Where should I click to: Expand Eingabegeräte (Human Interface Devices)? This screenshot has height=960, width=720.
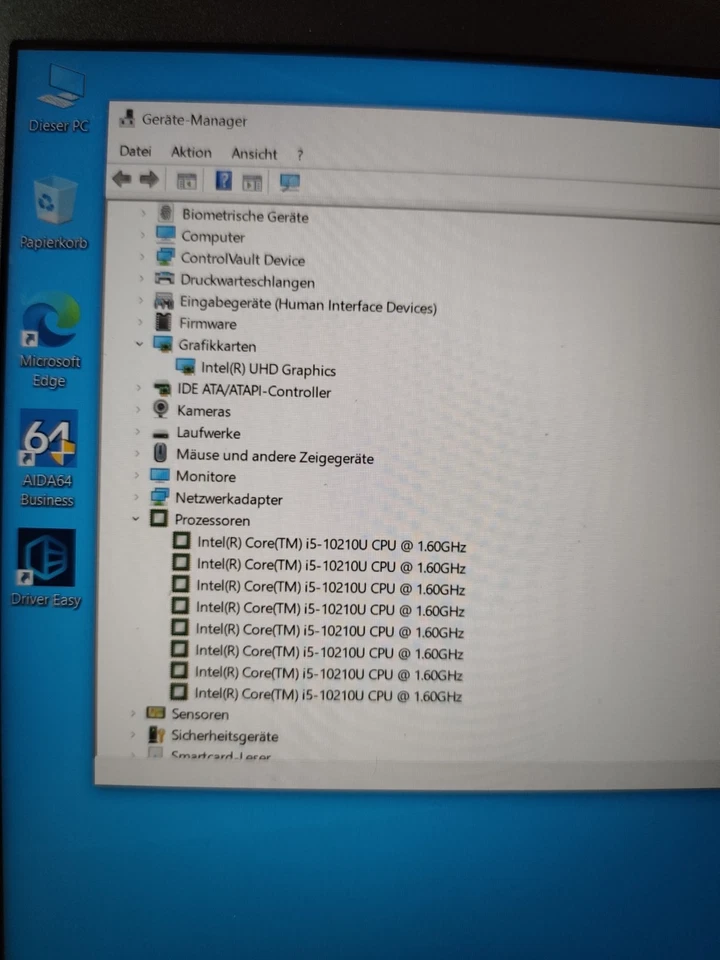pos(141,300)
